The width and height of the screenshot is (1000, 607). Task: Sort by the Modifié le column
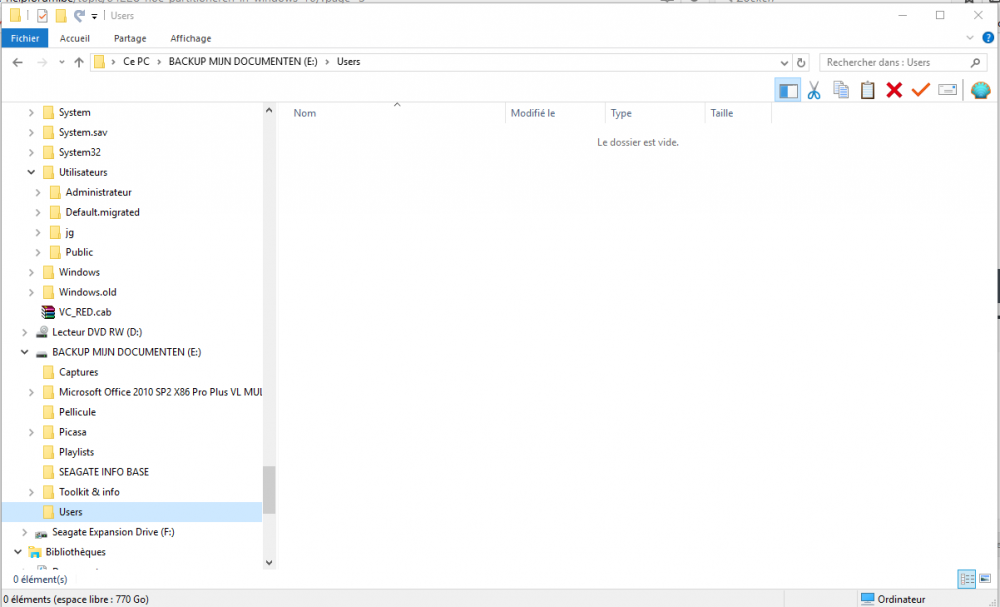533,113
